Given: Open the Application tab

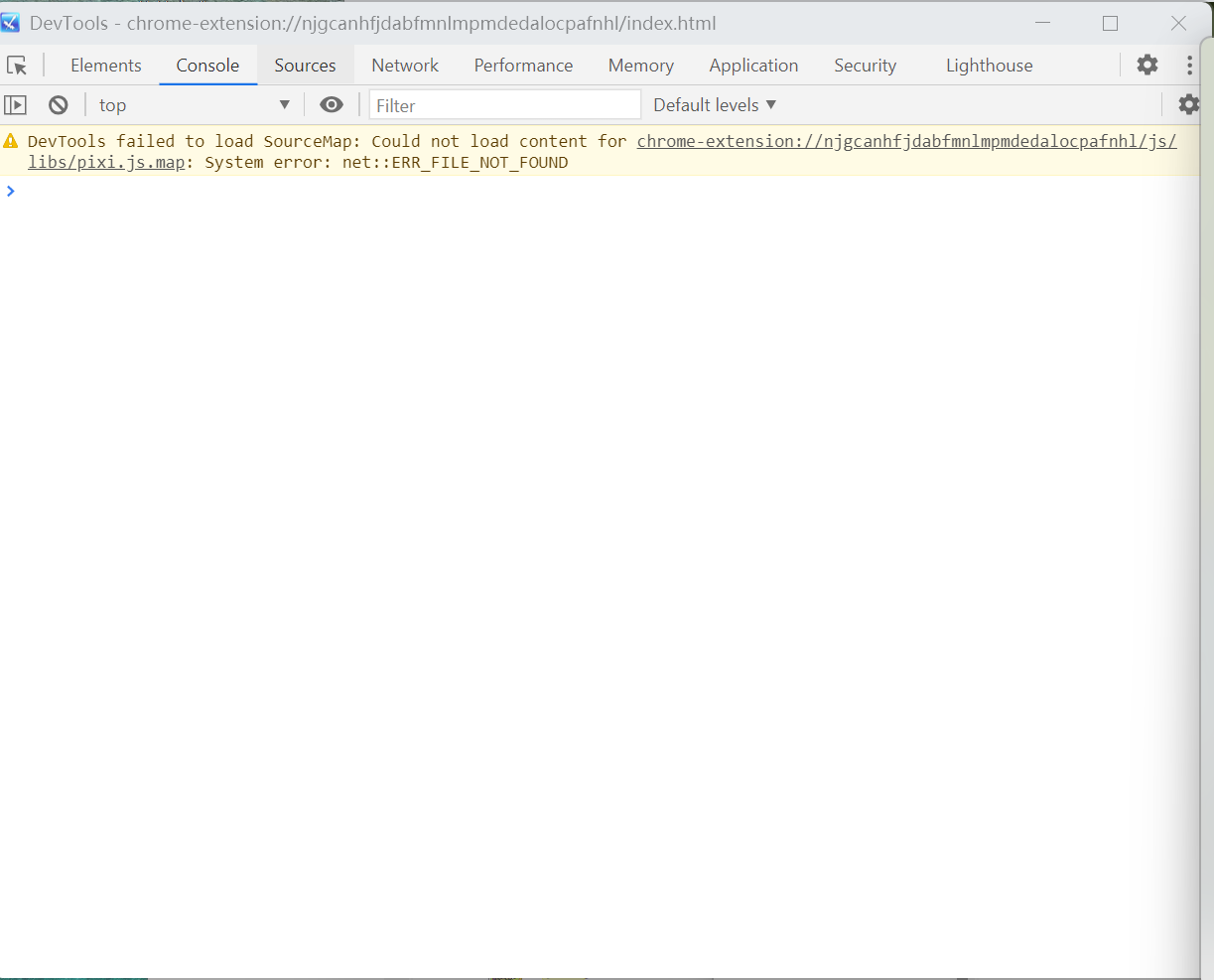Looking at the screenshot, I should coord(753,66).
